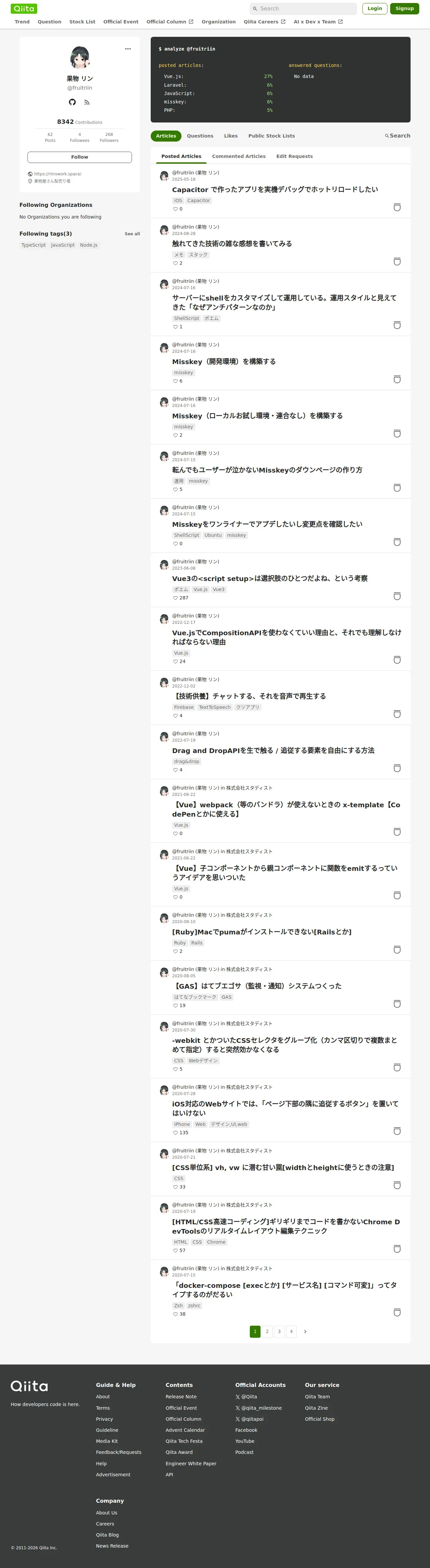Click the Qiita logo in header

click(24, 8)
